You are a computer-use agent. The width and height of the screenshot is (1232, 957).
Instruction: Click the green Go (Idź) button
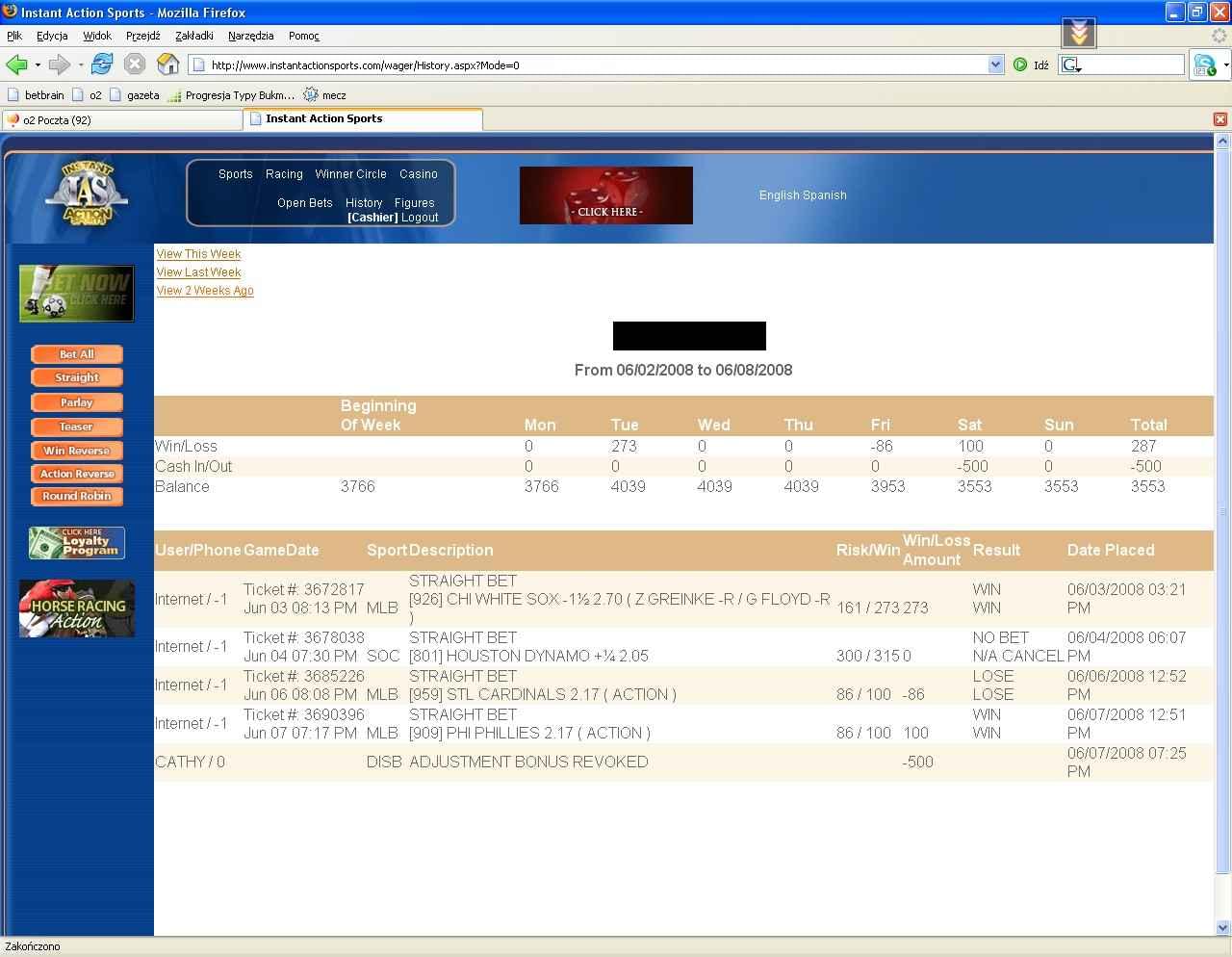[x=1031, y=65]
